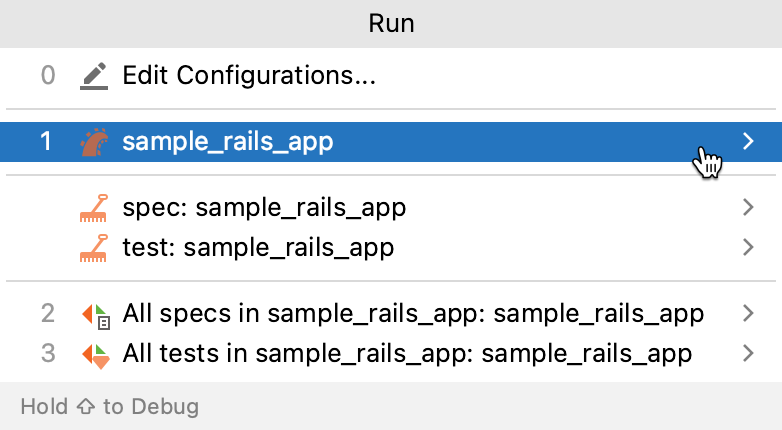
Task: Click the All specs RSpec icon
Action: [93, 315]
